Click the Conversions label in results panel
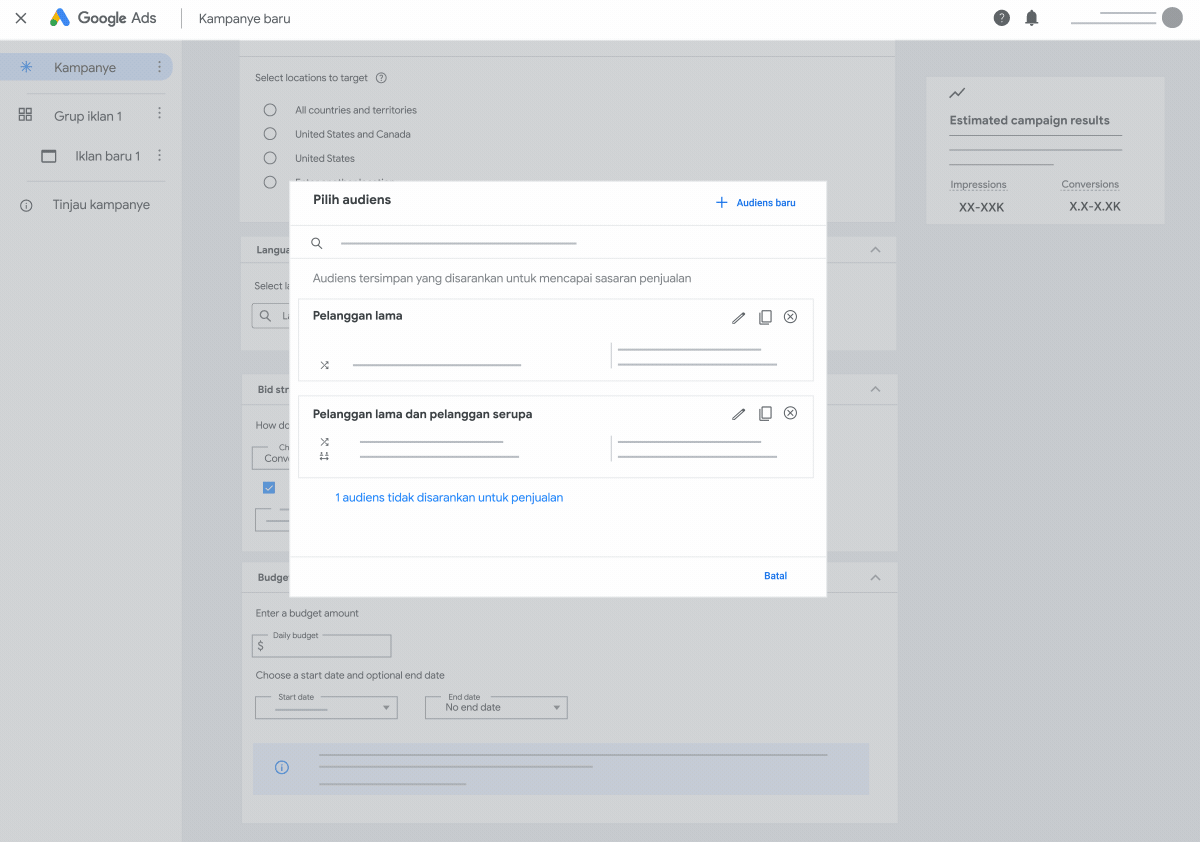 point(1091,185)
